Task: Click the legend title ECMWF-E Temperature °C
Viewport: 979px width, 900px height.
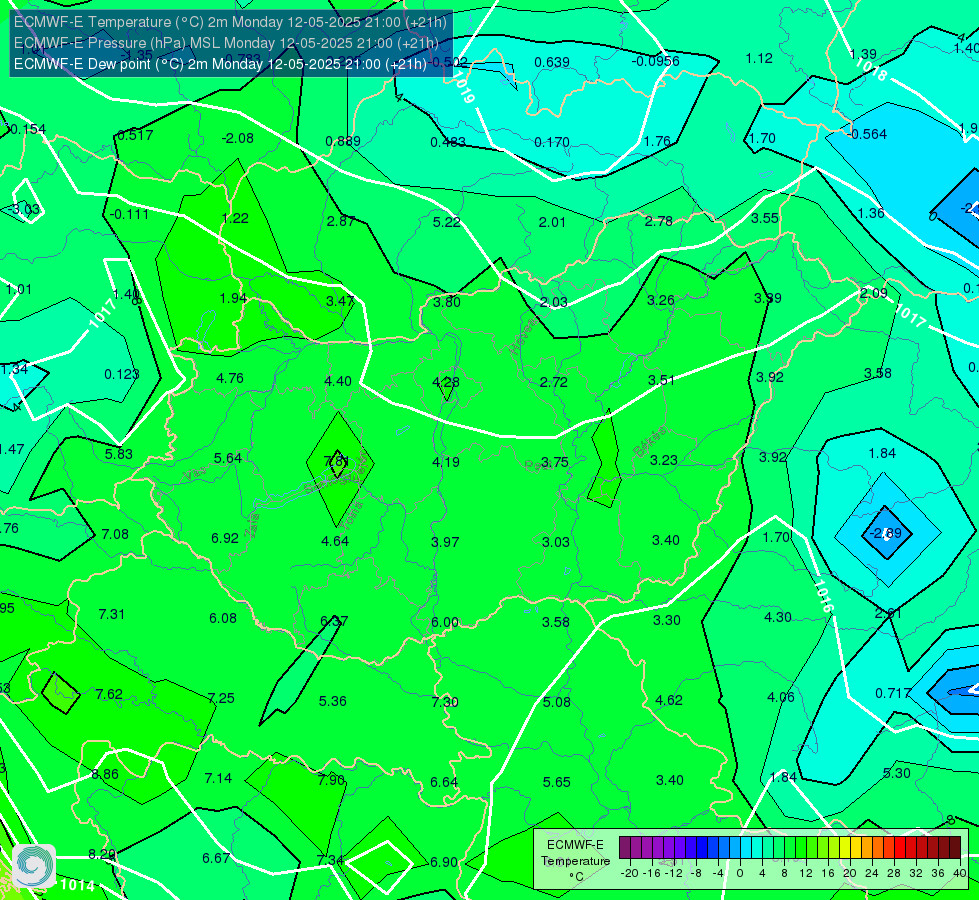Action: coord(575,861)
